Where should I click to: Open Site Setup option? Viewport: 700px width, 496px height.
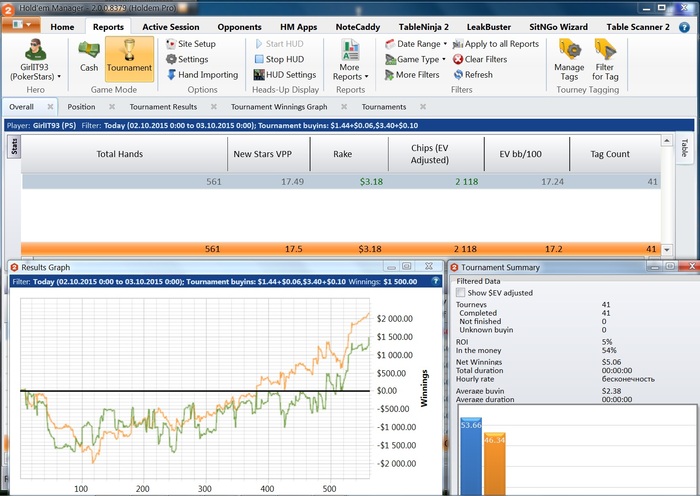tap(191, 44)
